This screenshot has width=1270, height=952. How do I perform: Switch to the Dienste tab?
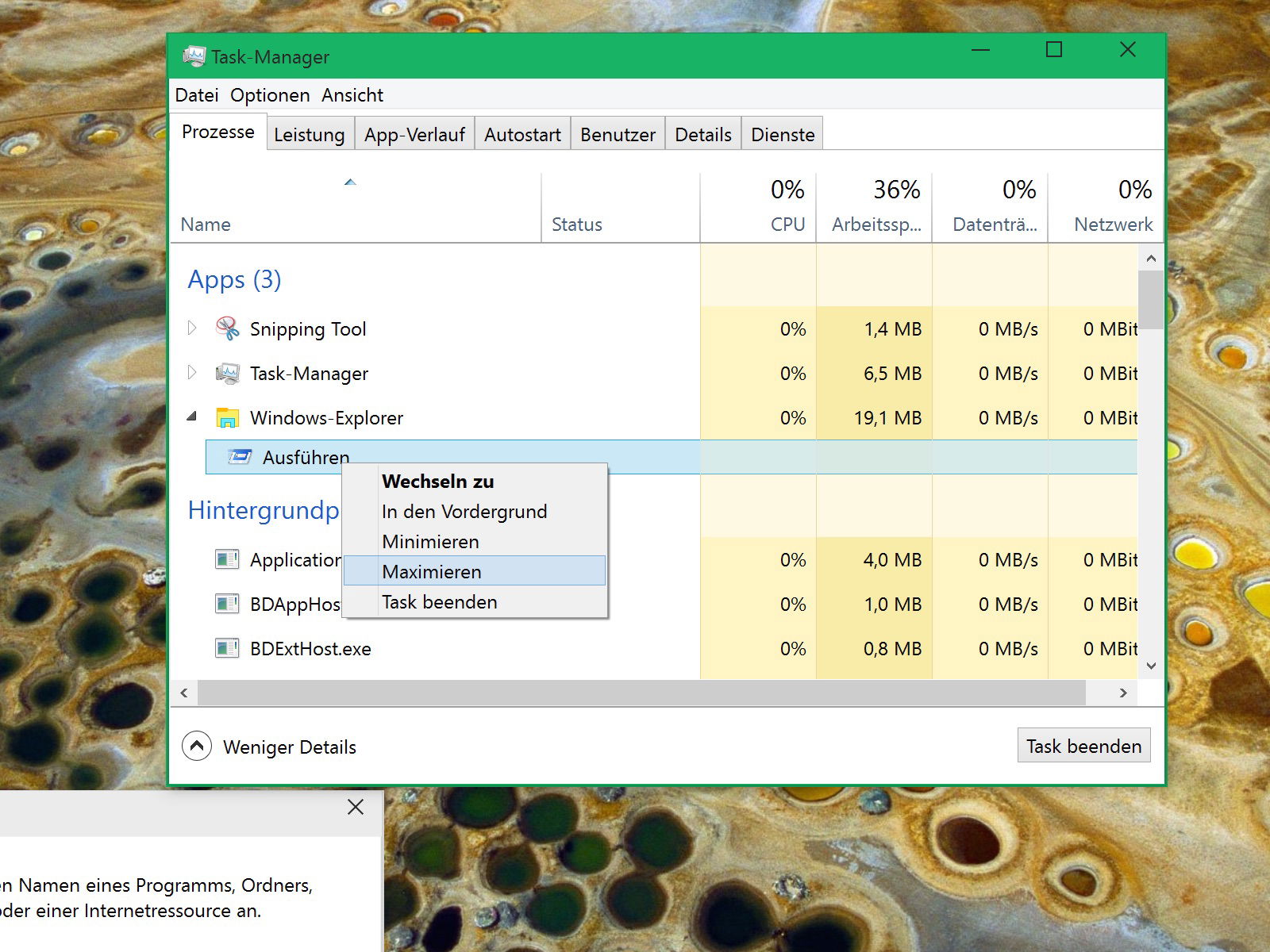783,134
